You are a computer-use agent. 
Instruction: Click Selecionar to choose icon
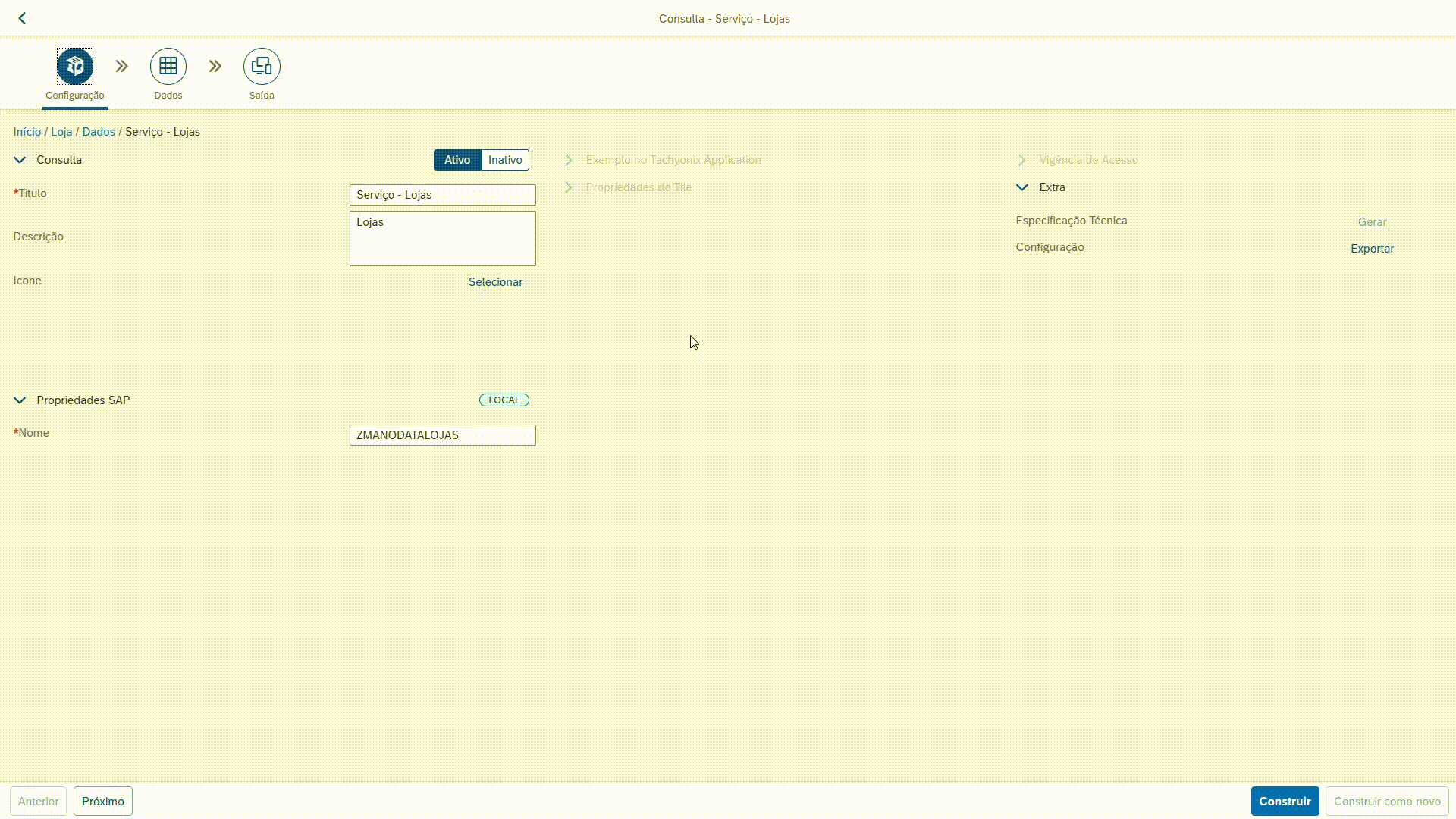click(x=495, y=282)
